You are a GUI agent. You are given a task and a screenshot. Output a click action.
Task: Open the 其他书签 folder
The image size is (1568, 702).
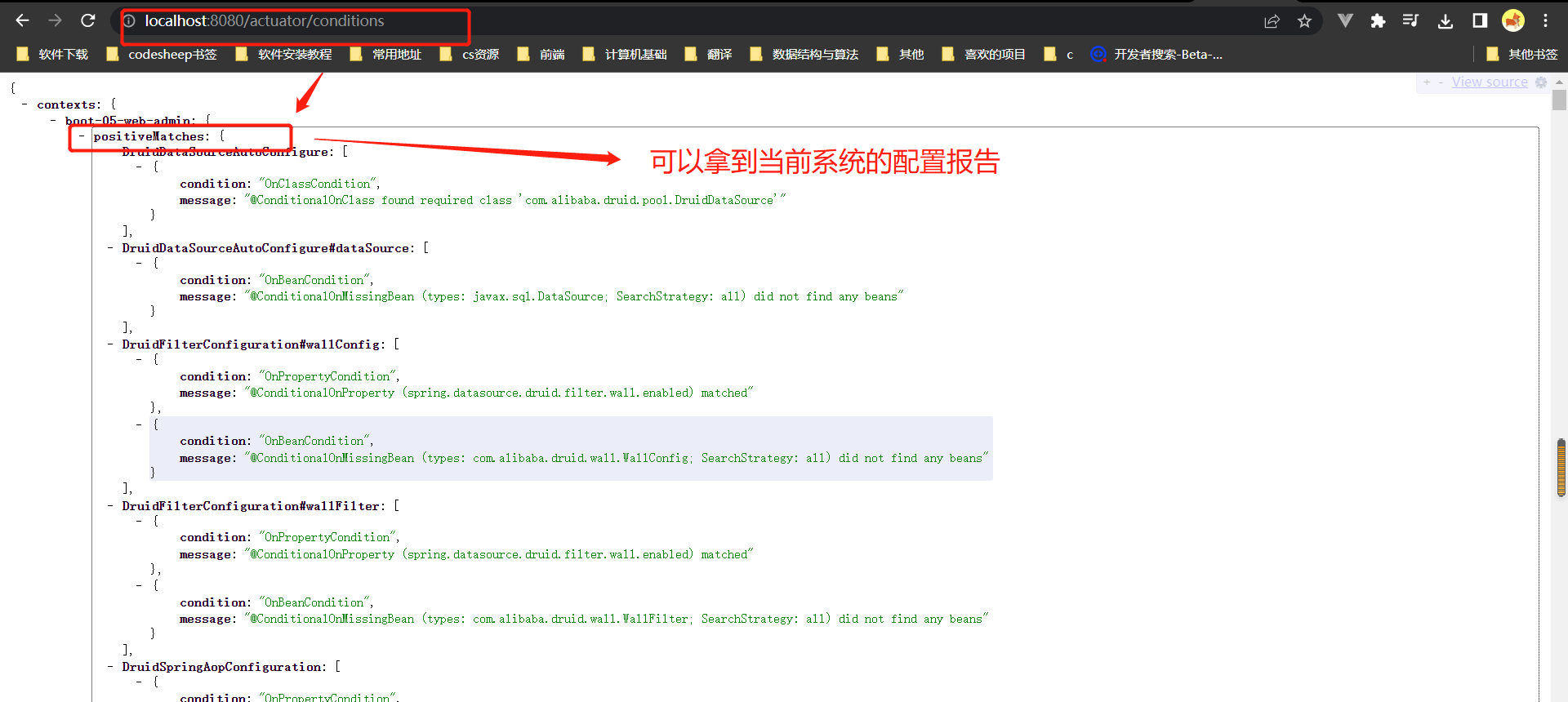(1522, 55)
